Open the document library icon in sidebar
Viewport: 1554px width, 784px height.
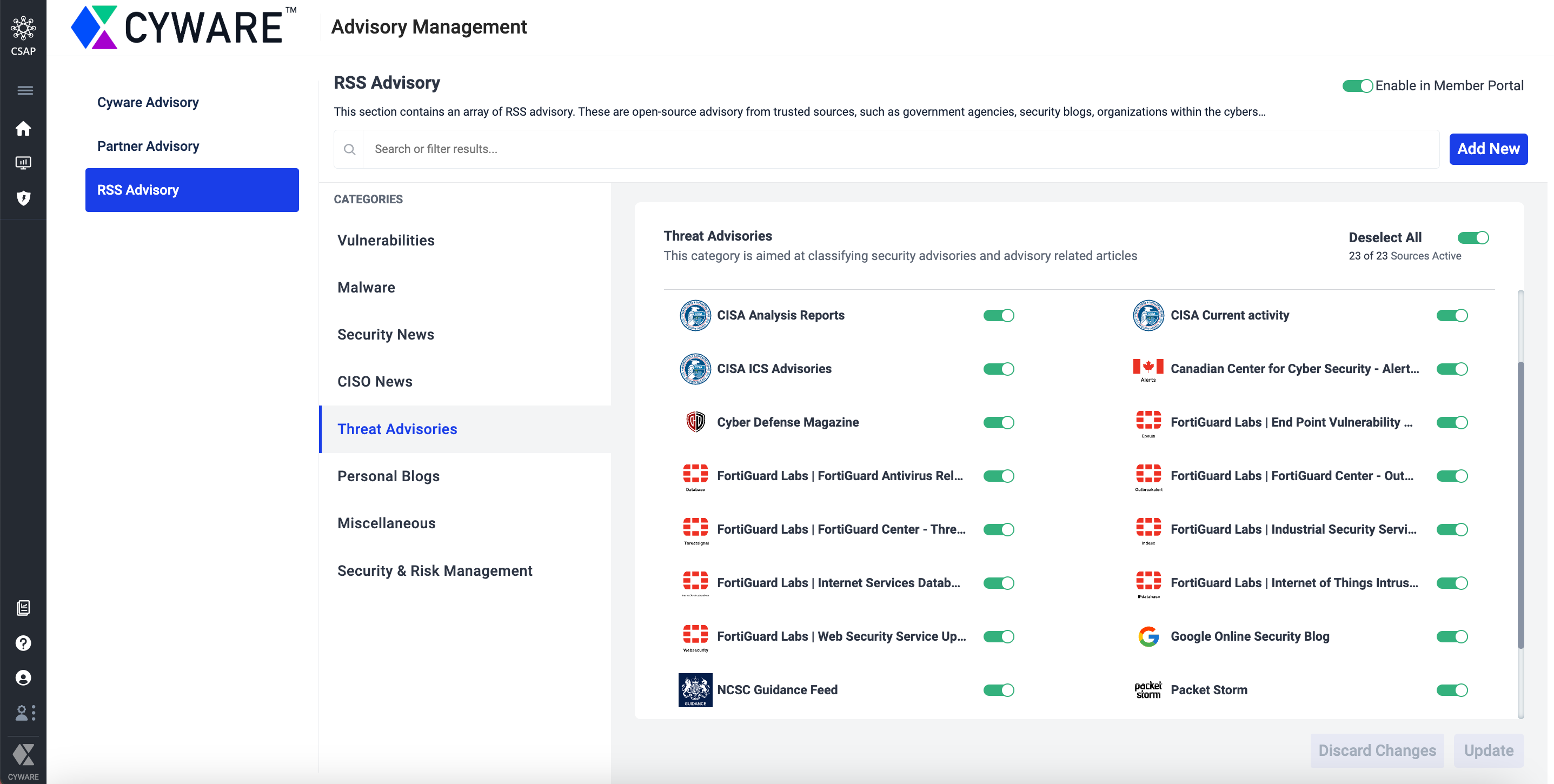pos(23,607)
